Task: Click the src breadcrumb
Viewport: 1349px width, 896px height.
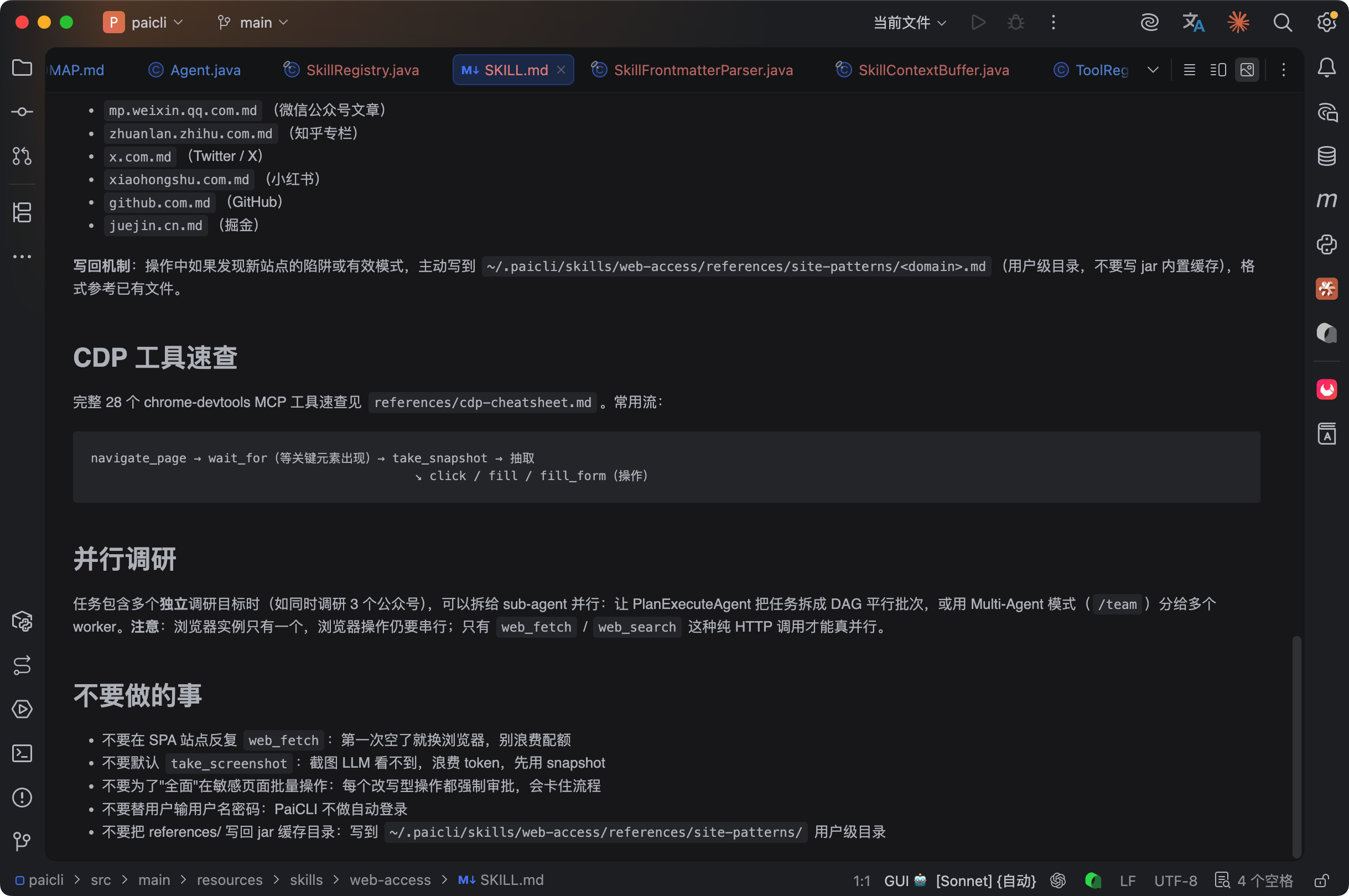Action: point(101,880)
